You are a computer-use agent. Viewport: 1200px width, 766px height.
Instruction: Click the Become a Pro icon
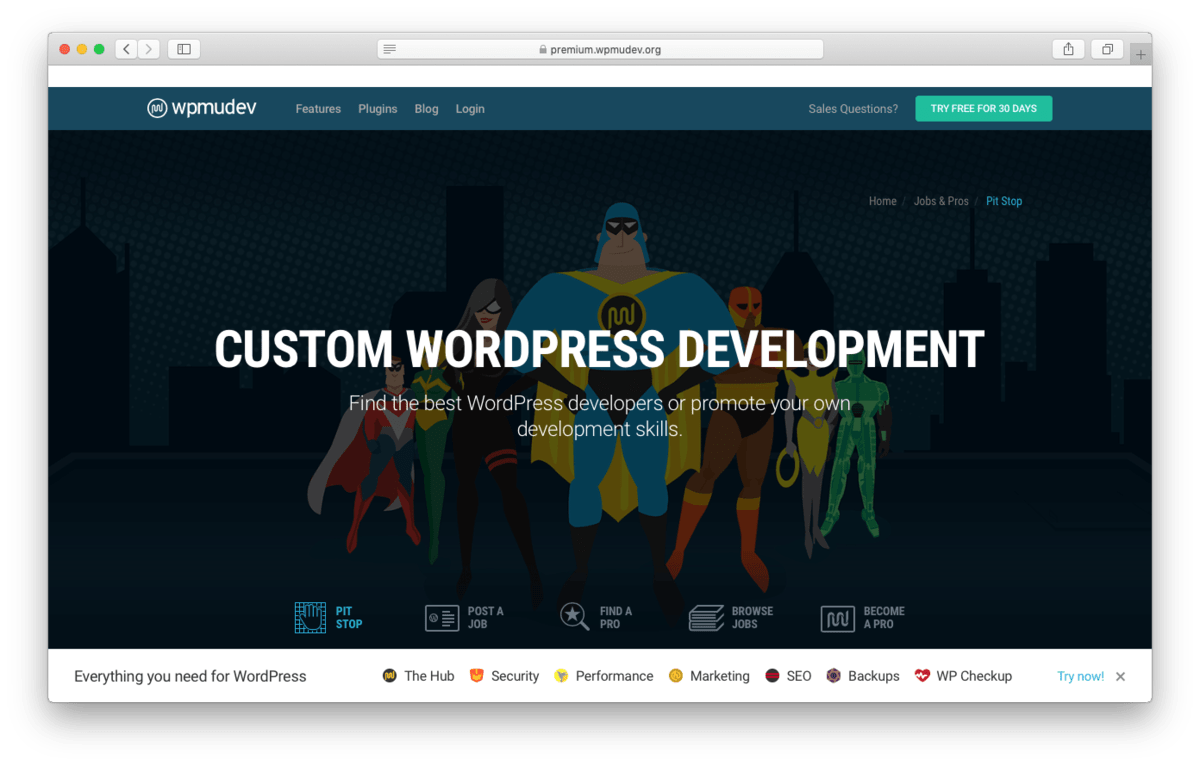(837, 618)
